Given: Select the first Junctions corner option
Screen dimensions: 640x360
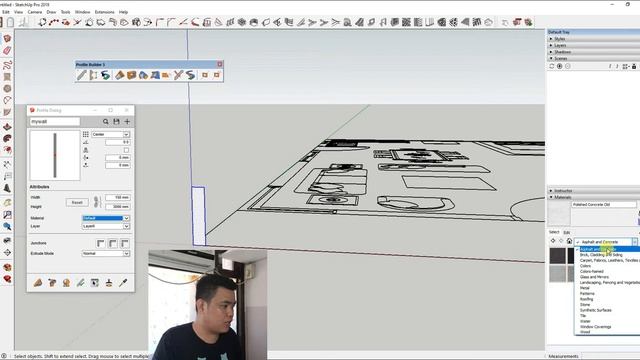Looking at the screenshot, I should pos(101,243).
